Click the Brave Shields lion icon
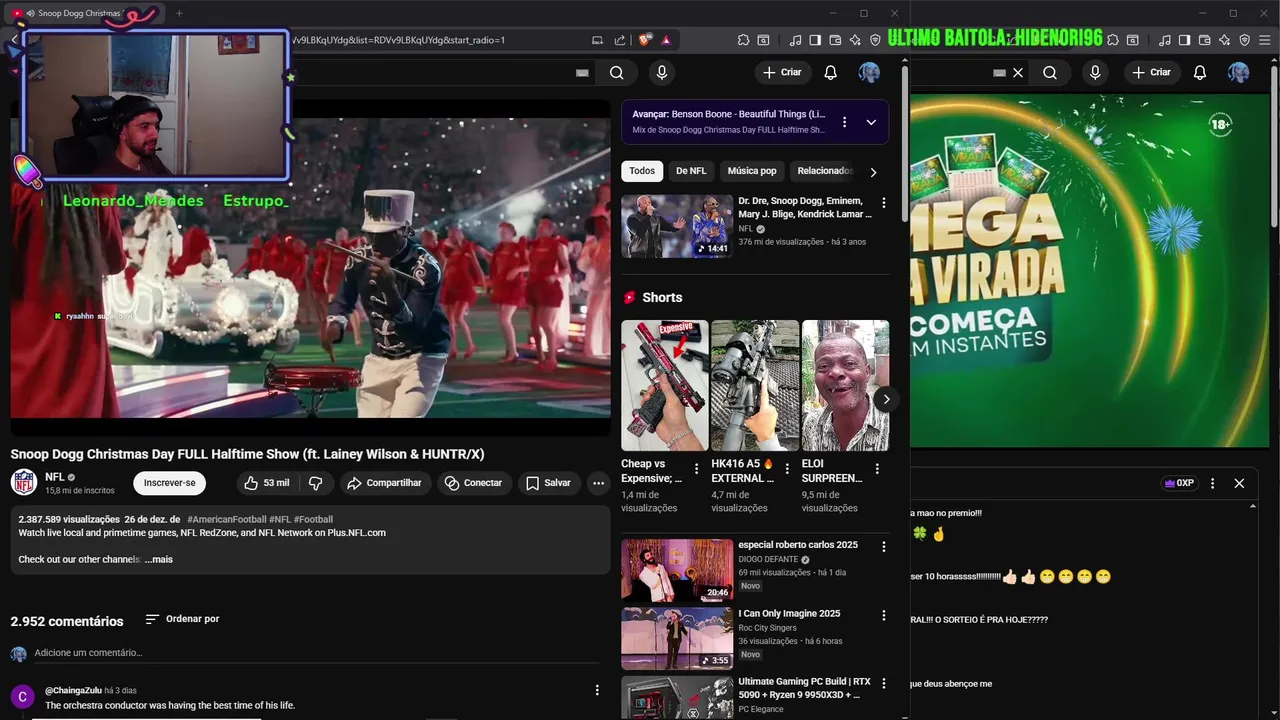 pyautogui.click(x=645, y=40)
